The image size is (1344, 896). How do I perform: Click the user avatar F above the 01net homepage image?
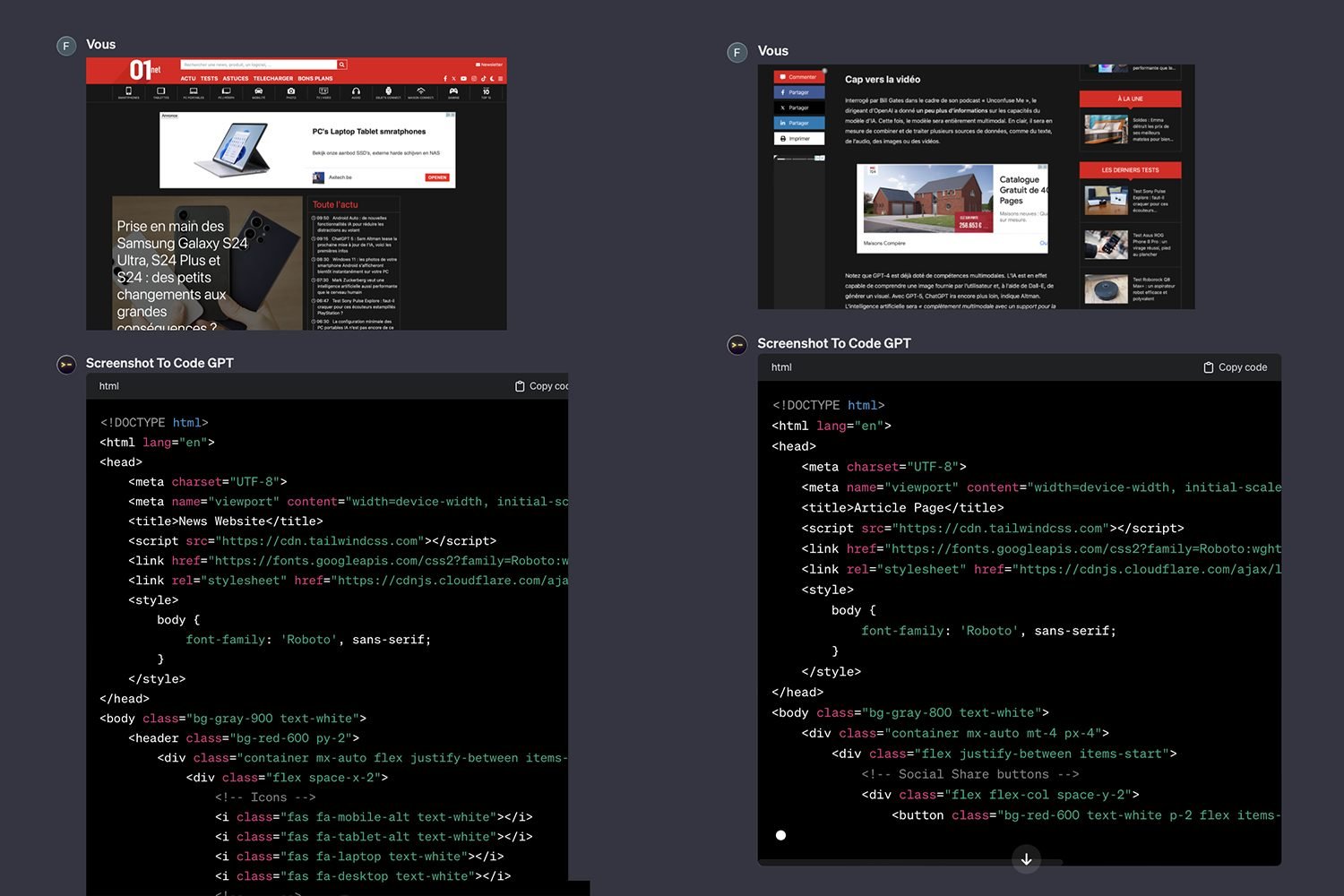[66, 46]
